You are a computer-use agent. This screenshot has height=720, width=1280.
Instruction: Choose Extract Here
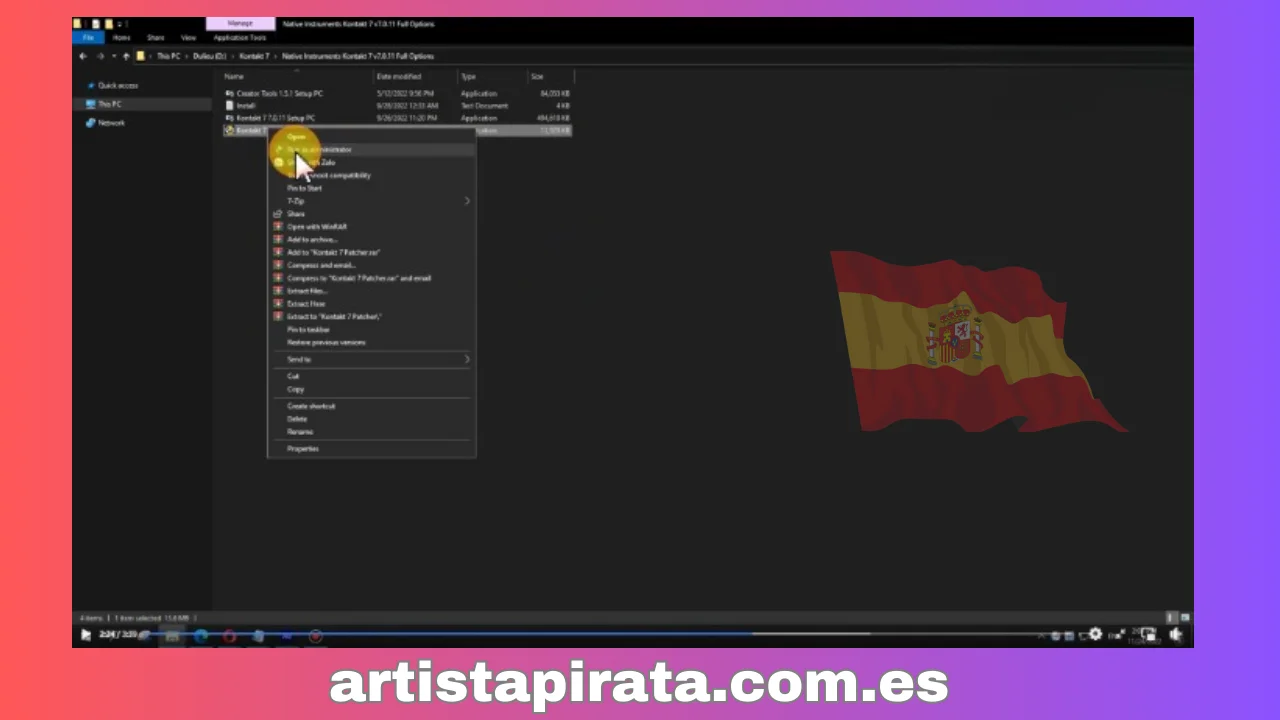(x=372, y=304)
